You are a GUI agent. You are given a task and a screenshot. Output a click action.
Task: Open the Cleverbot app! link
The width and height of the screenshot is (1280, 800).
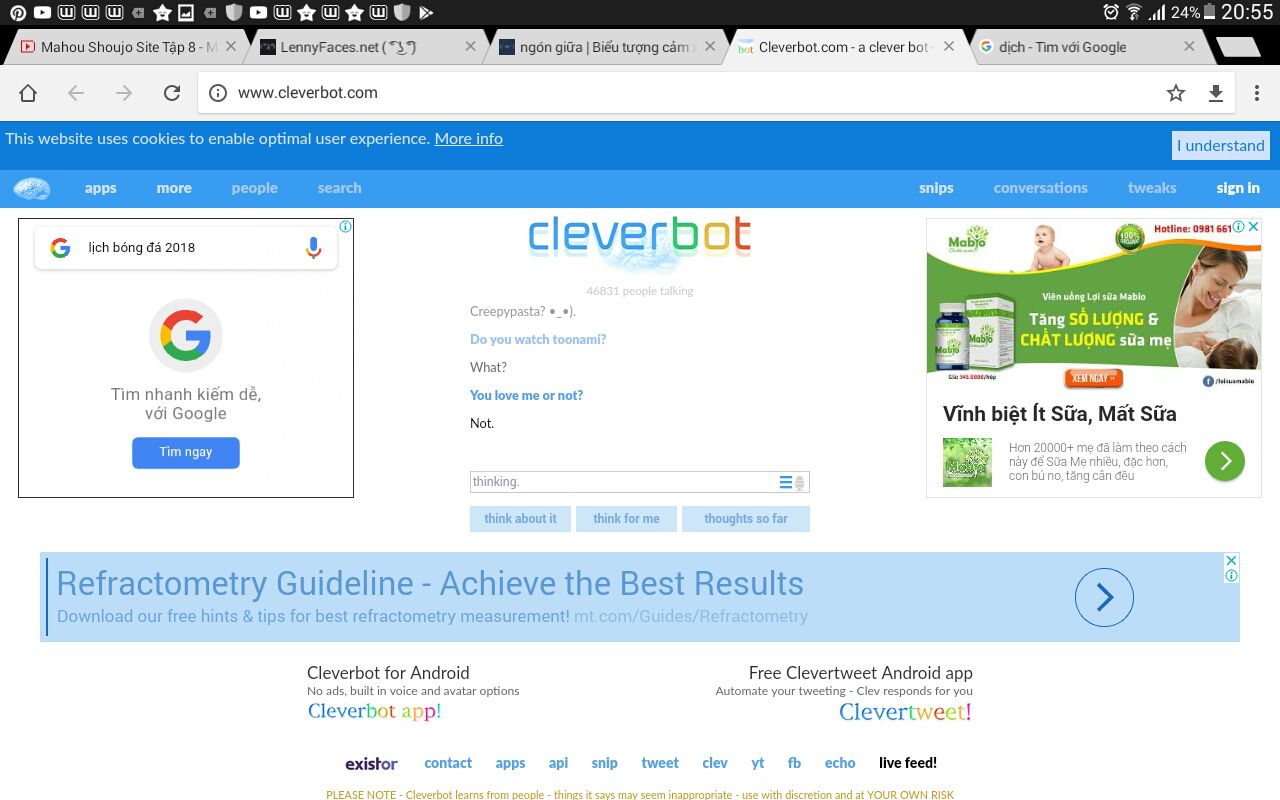374,712
